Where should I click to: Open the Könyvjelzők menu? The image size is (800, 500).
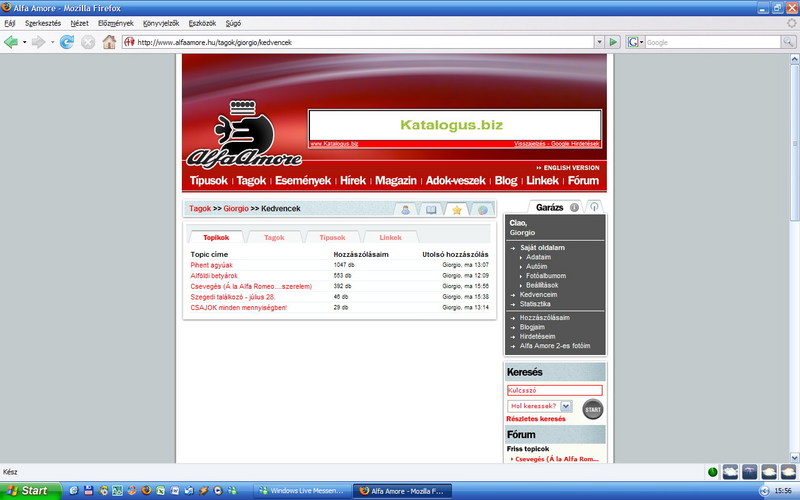pos(161,23)
